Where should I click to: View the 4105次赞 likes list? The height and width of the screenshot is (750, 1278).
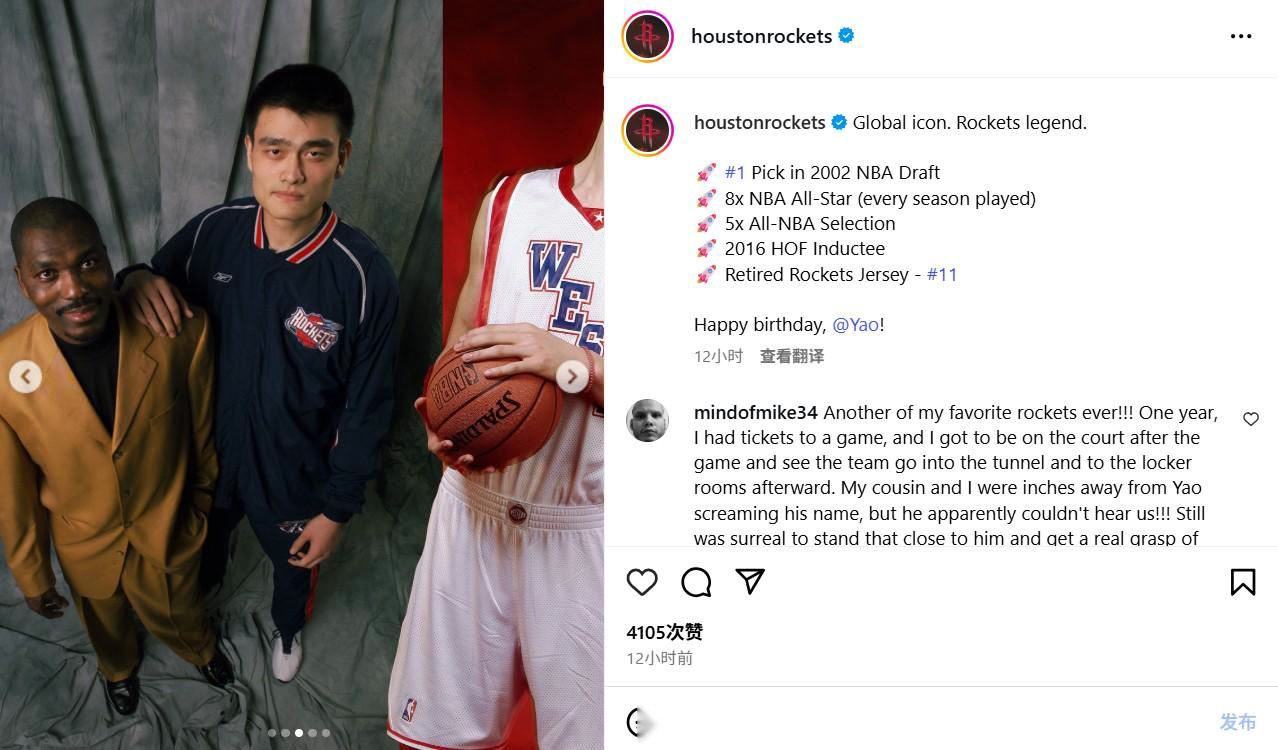pyautogui.click(x=664, y=632)
